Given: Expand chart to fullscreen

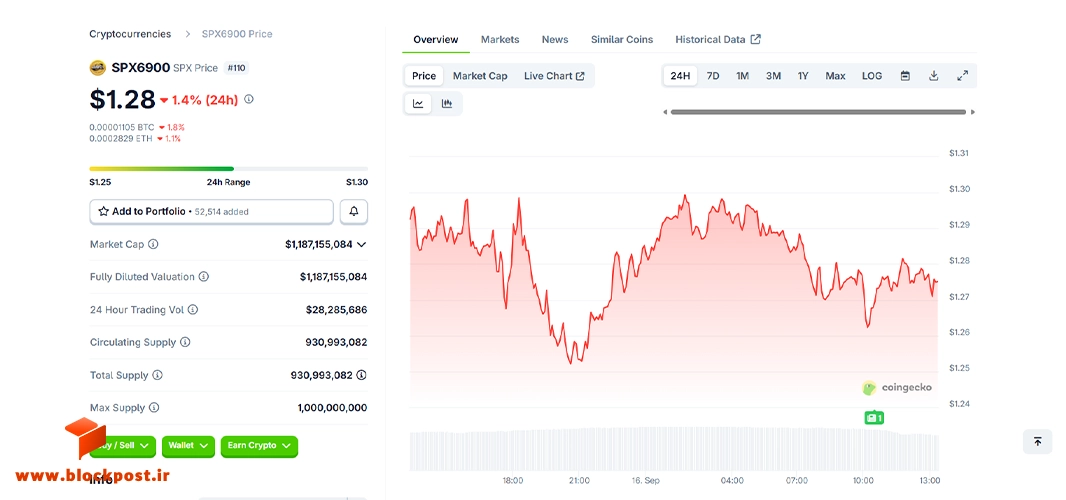Looking at the screenshot, I should pyautogui.click(x=962, y=76).
